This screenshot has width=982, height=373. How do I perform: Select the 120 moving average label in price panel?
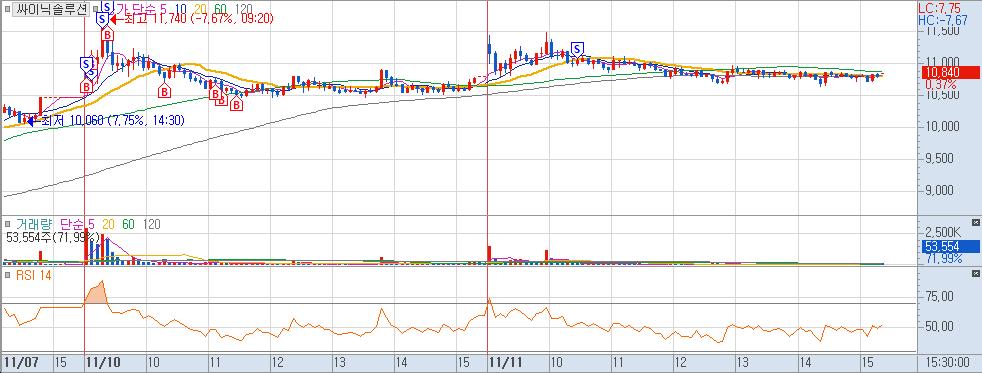244,8
